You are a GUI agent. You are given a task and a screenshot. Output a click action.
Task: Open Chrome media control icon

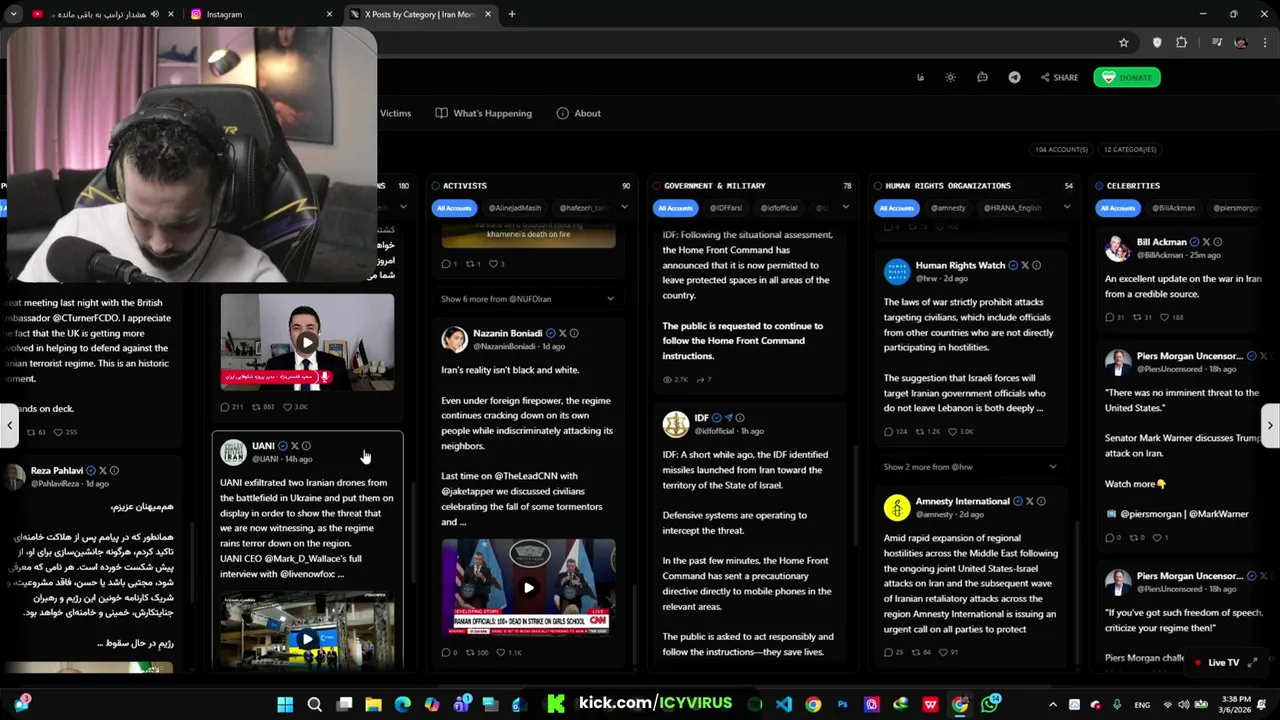(x=1217, y=42)
